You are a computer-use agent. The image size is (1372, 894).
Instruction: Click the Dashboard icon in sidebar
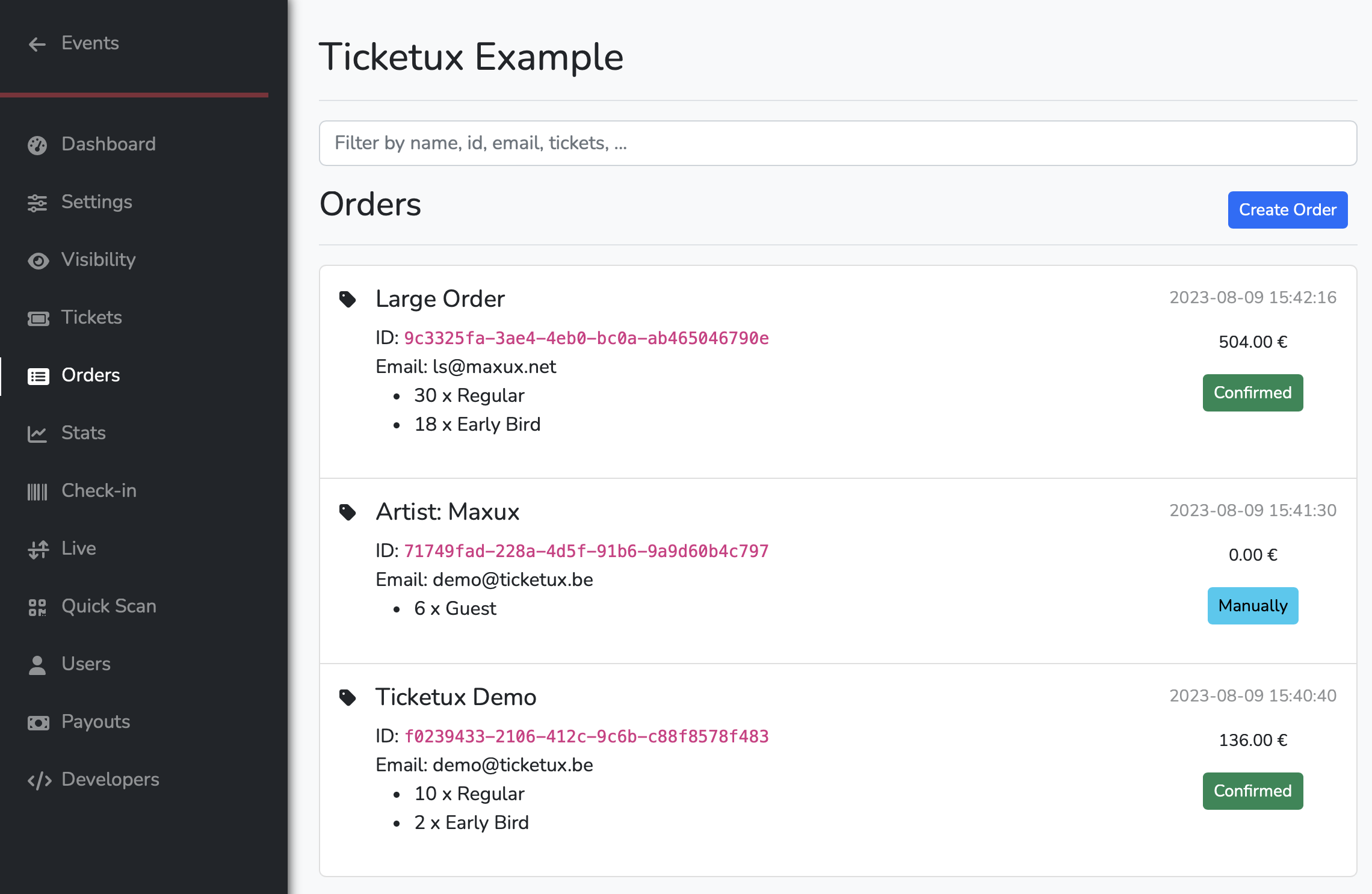37,144
